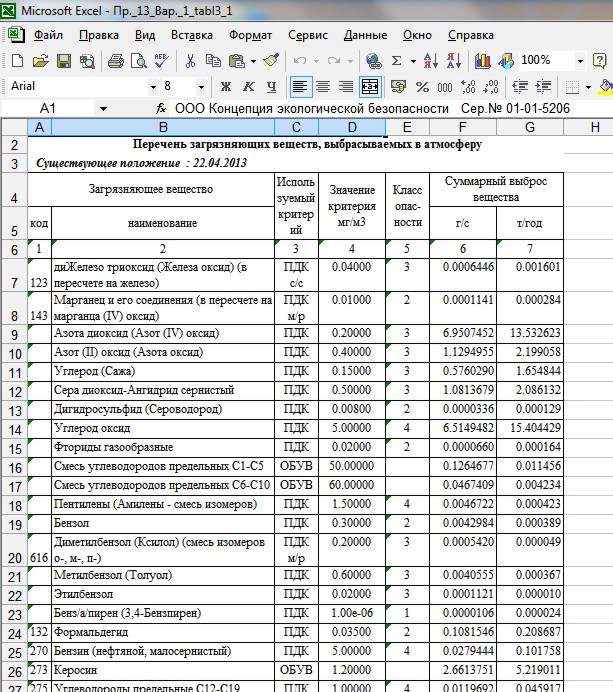Click the AutoSum sigma icon
Screen dimensions: 613x692
[397, 61]
